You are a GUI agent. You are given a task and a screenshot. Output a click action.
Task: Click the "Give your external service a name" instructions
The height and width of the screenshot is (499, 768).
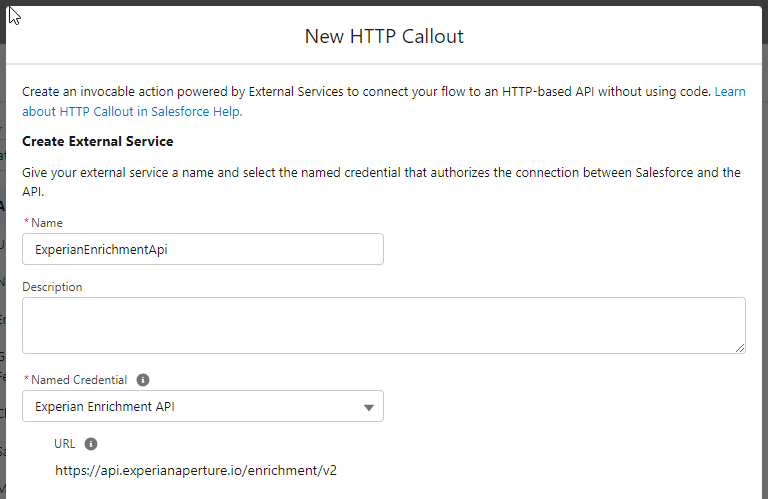(x=381, y=182)
